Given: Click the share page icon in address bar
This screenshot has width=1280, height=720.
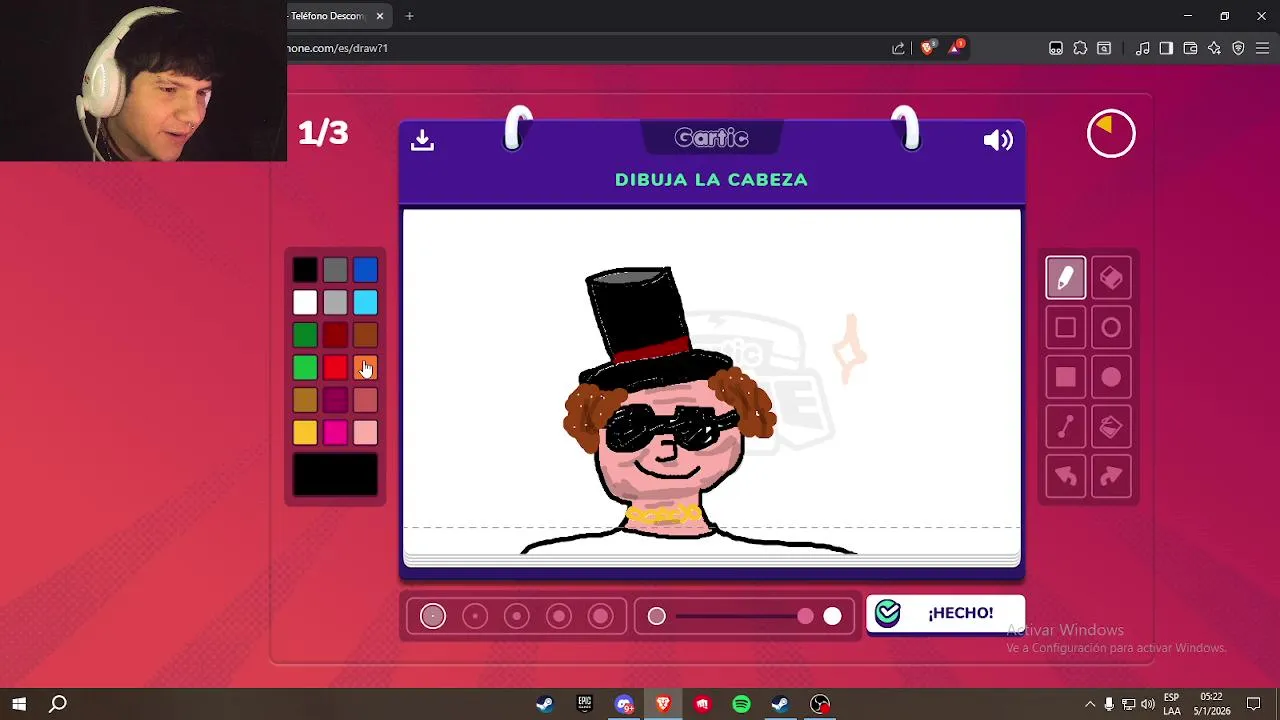Looking at the screenshot, I should coord(898,48).
